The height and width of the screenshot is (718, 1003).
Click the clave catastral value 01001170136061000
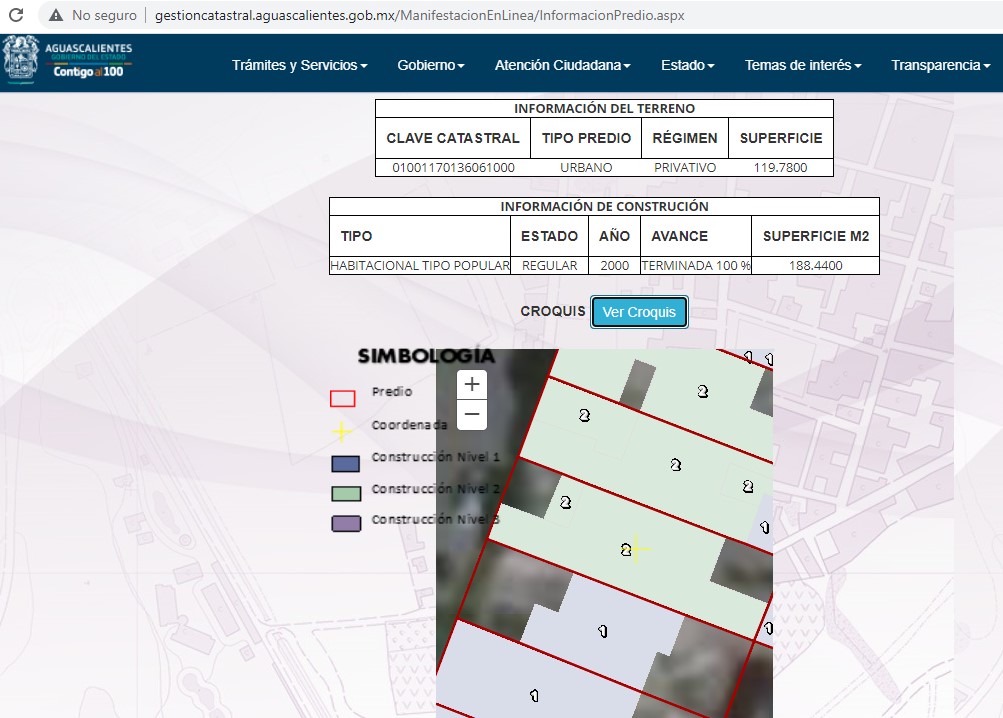[453, 168]
